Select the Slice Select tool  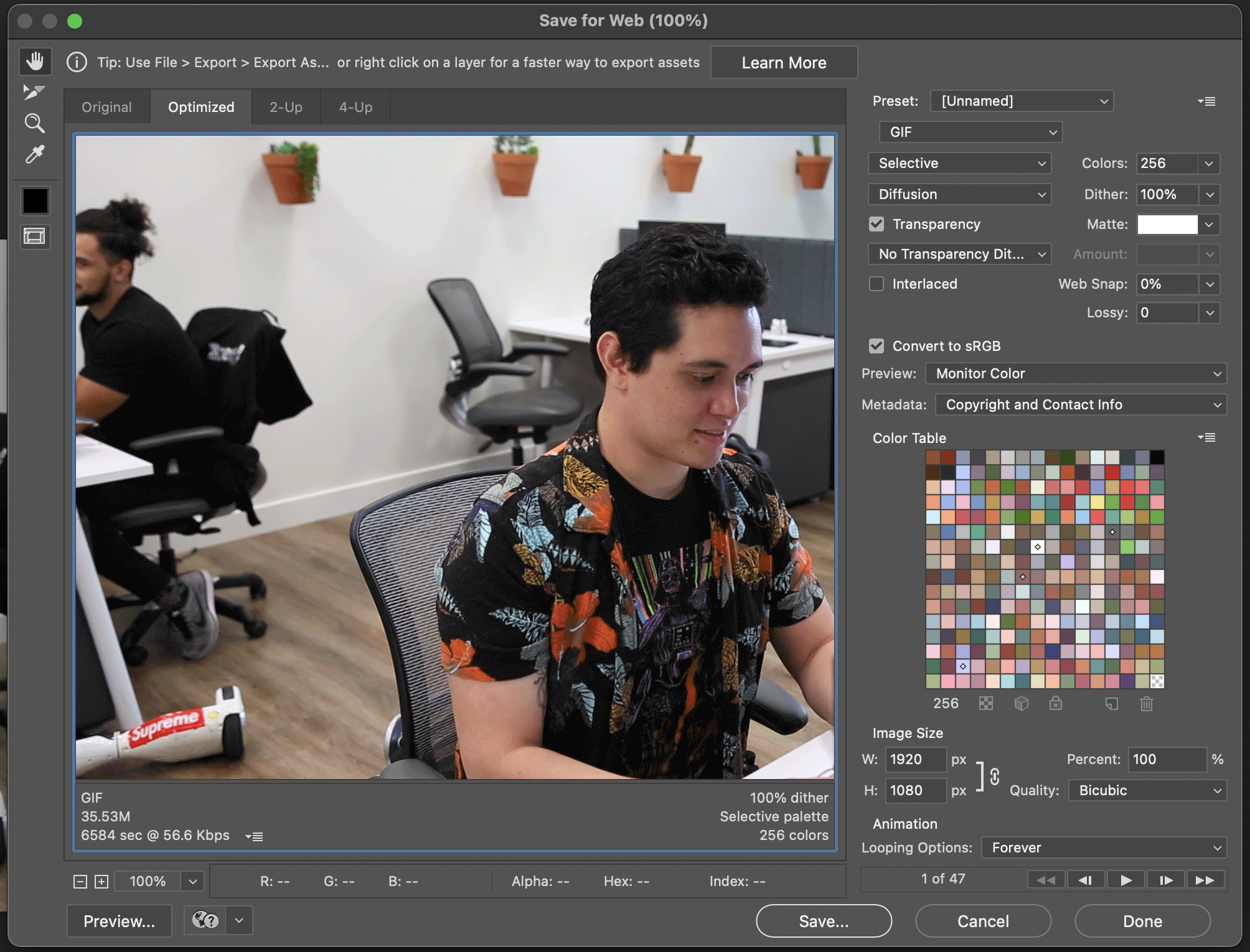[x=34, y=92]
